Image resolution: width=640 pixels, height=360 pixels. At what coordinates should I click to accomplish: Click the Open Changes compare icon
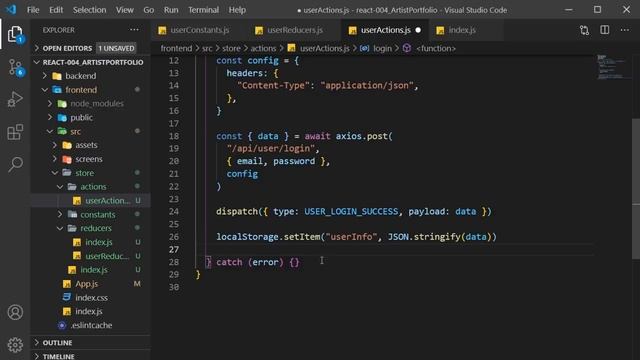584,30
